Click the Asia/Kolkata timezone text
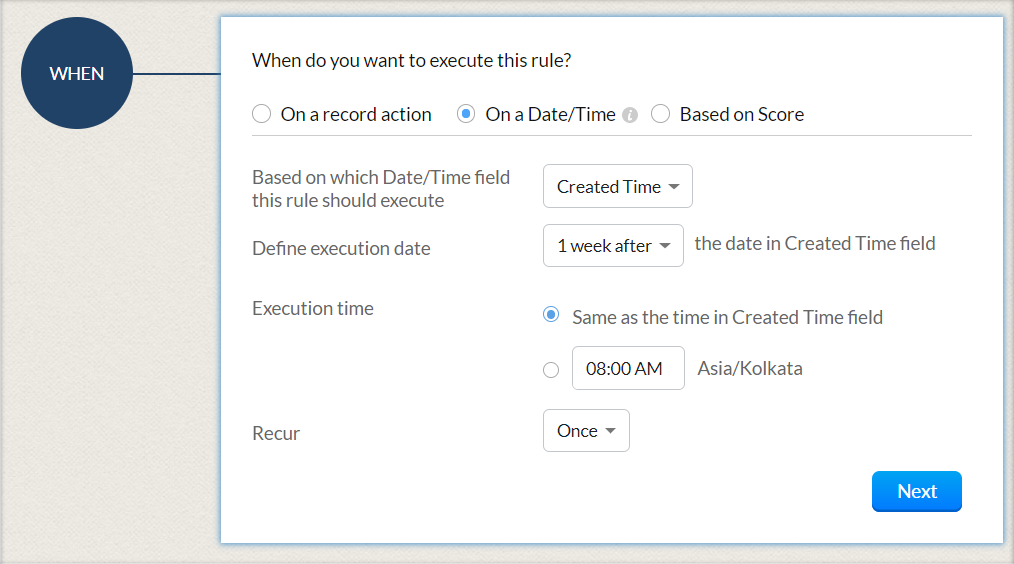1014x564 pixels. tap(750, 369)
